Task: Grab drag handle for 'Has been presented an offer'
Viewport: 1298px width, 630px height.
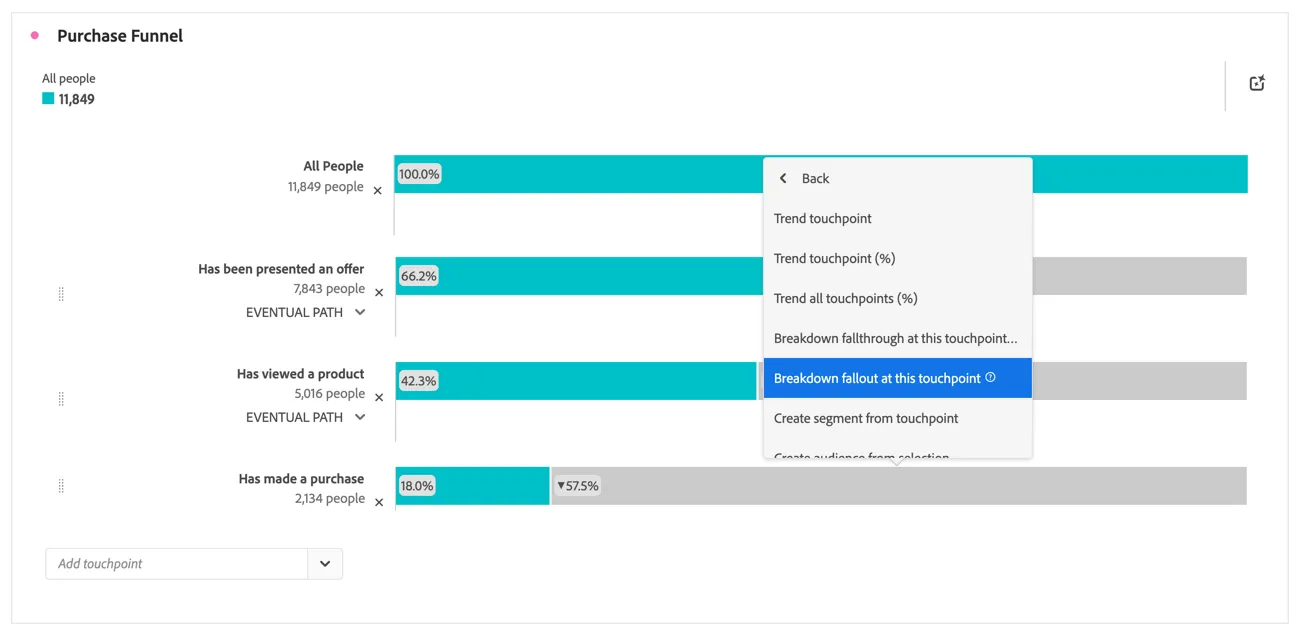Action: (x=61, y=294)
